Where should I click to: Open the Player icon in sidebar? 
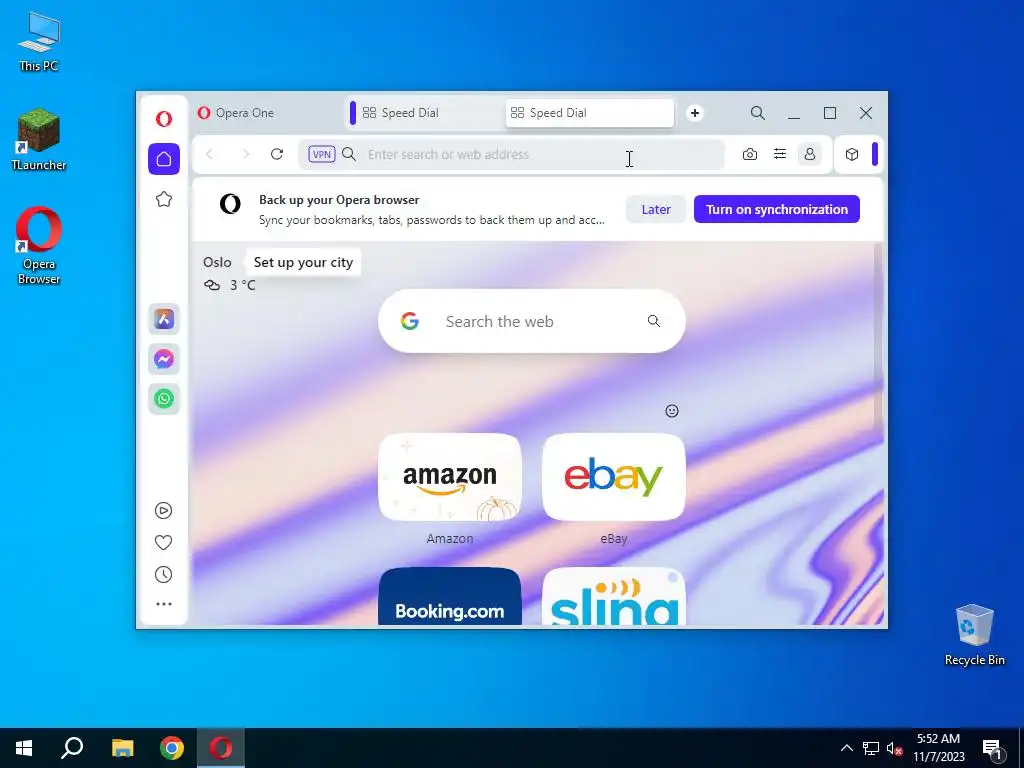163,511
